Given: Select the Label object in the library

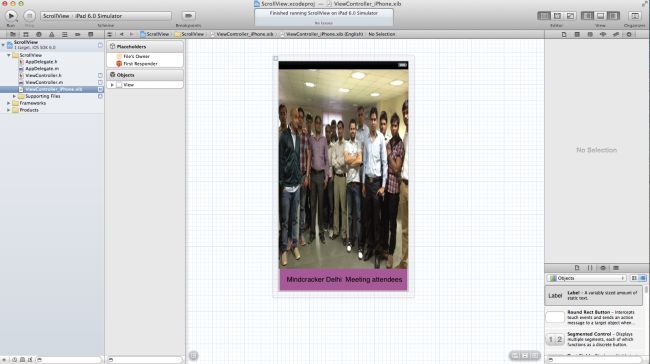Looking at the screenshot, I should click(594, 296).
